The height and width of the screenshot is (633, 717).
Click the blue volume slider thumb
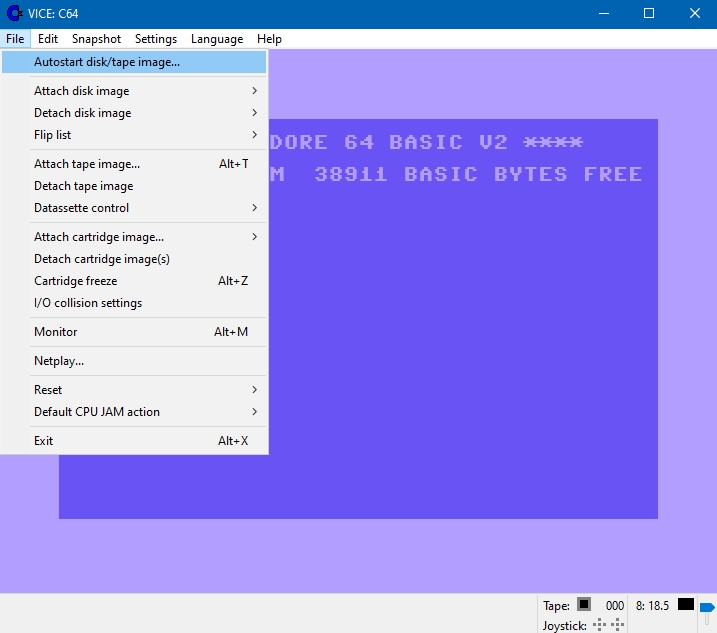click(x=707, y=607)
